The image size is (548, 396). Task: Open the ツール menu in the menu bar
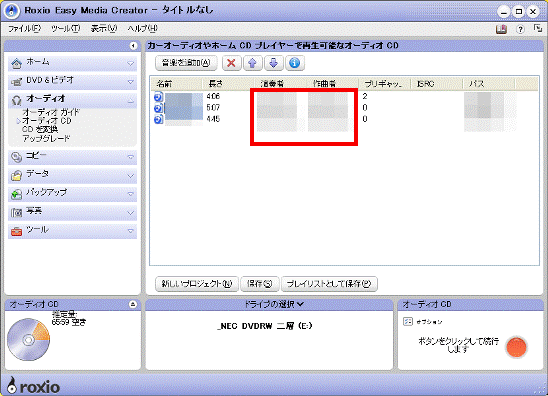click(x=65, y=29)
